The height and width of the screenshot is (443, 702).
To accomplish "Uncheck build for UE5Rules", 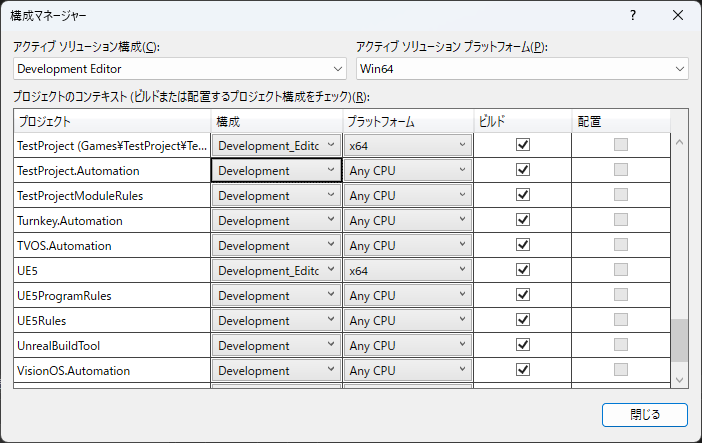I will click(523, 320).
